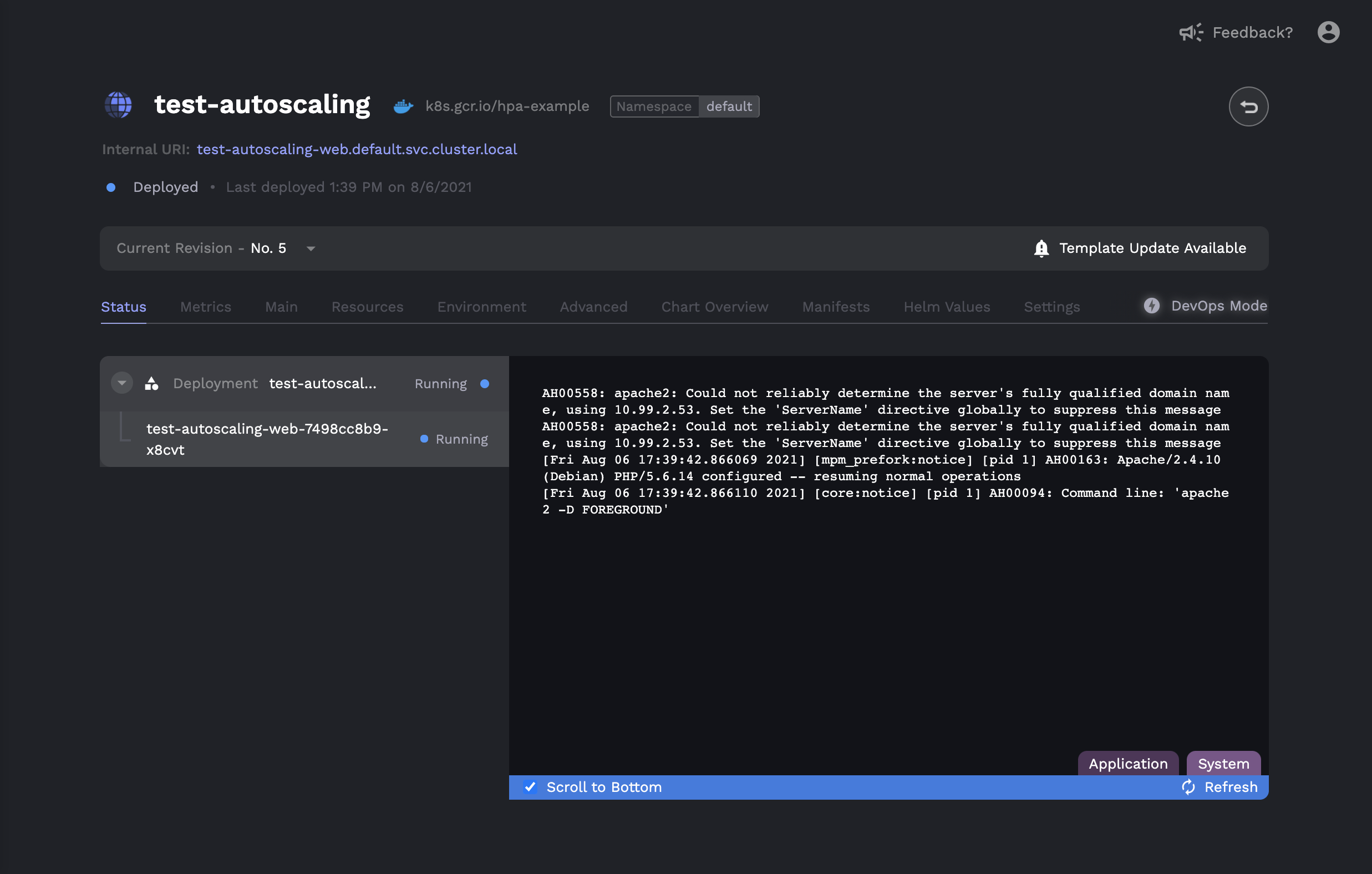The width and height of the screenshot is (1372, 874).
Task: Click the Docker whale image icon
Action: [403, 106]
